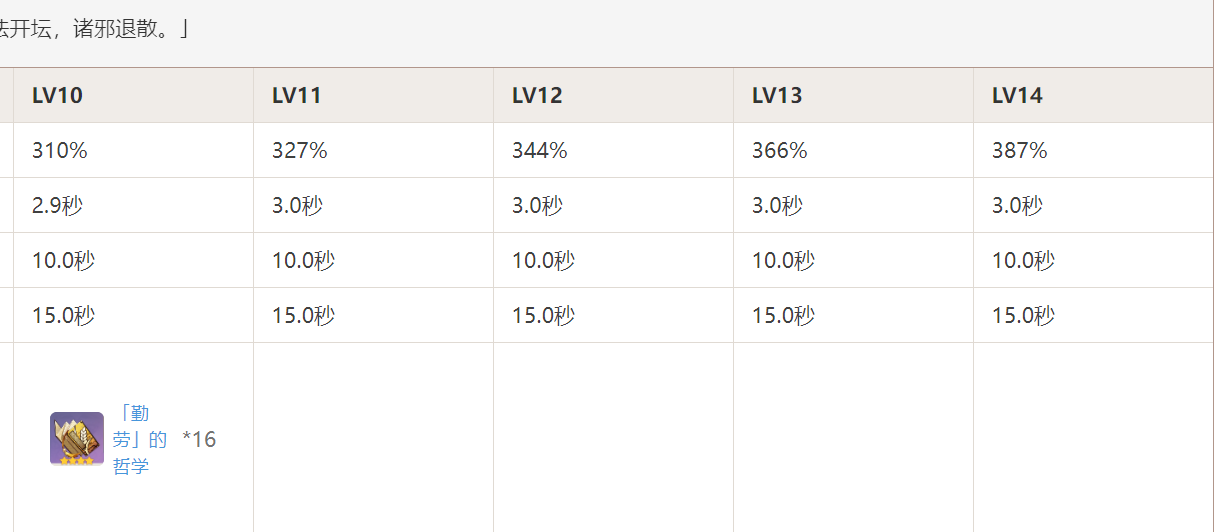Click the *16 material quantity text
This screenshot has height=532, width=1228.
coord(199,440)
